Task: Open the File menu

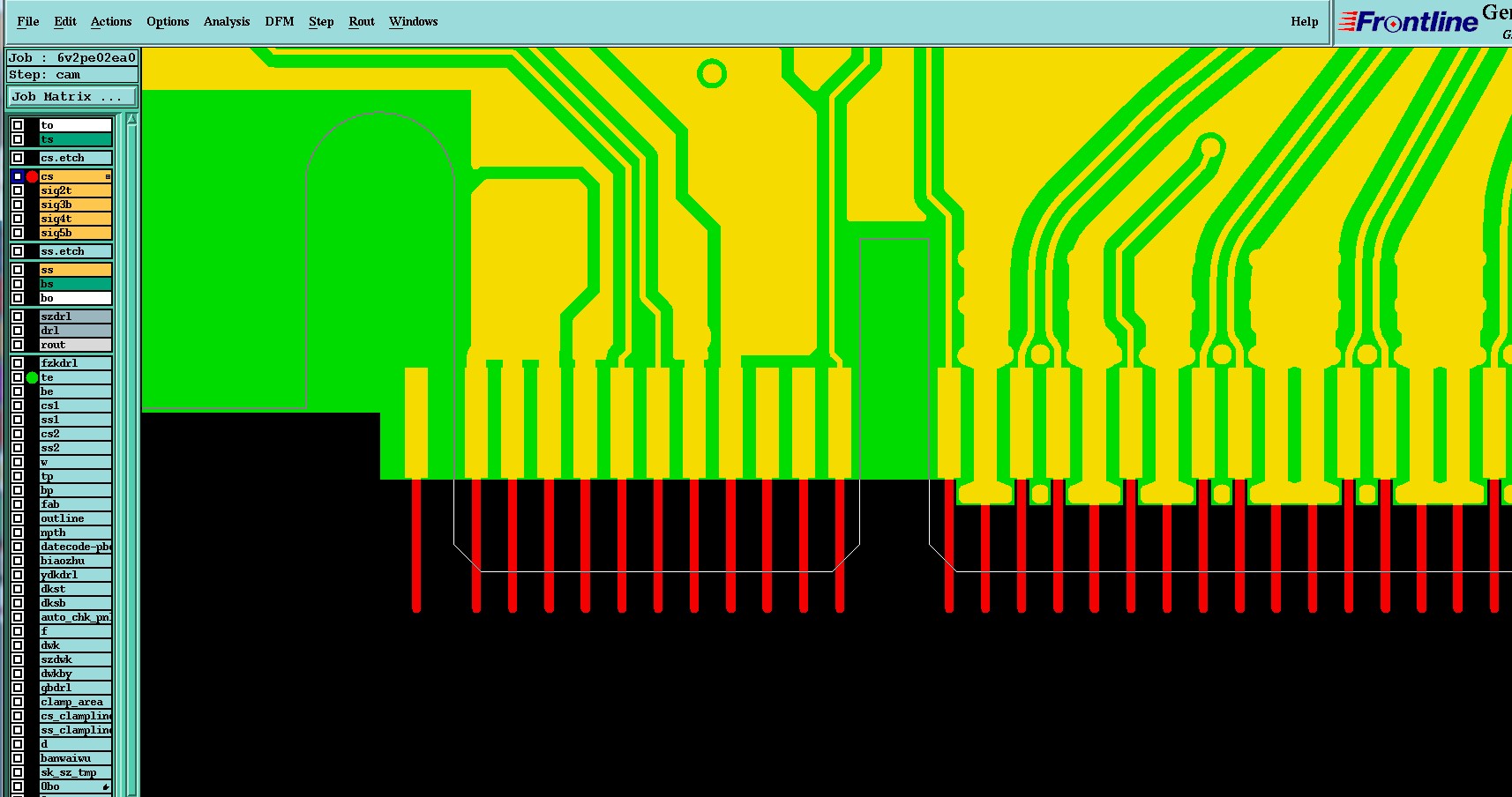Action: 28,21
